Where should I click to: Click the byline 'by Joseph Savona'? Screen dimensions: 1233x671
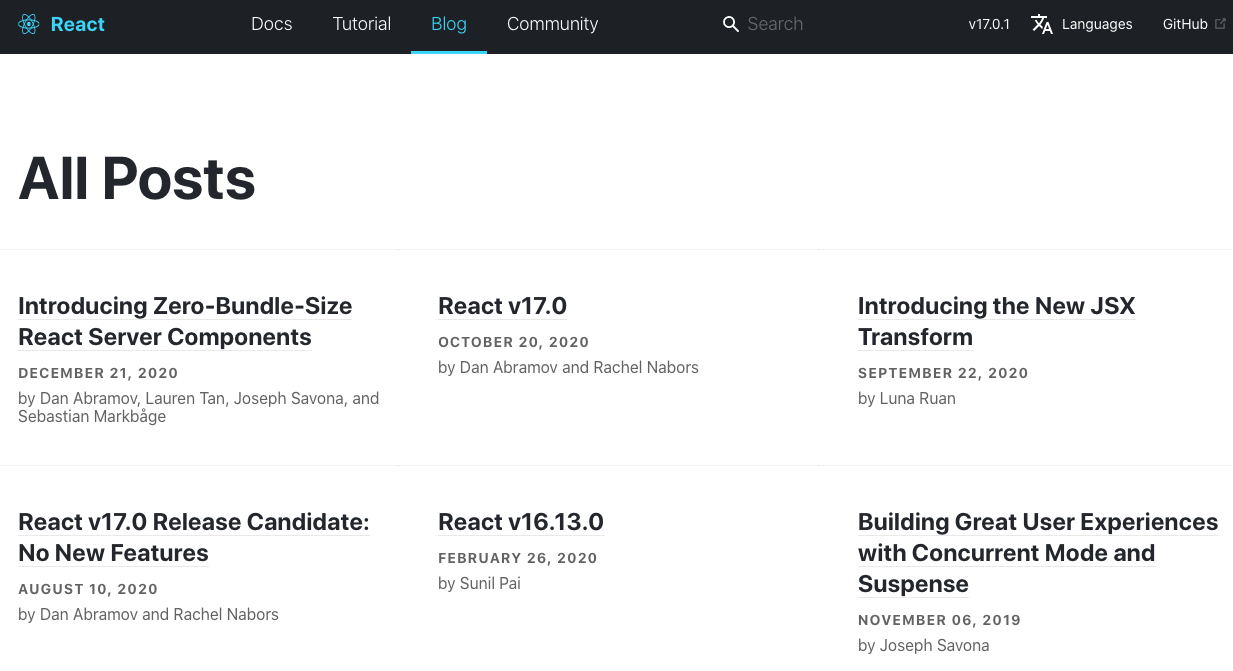pyautogui.click(x=924, y=645)
